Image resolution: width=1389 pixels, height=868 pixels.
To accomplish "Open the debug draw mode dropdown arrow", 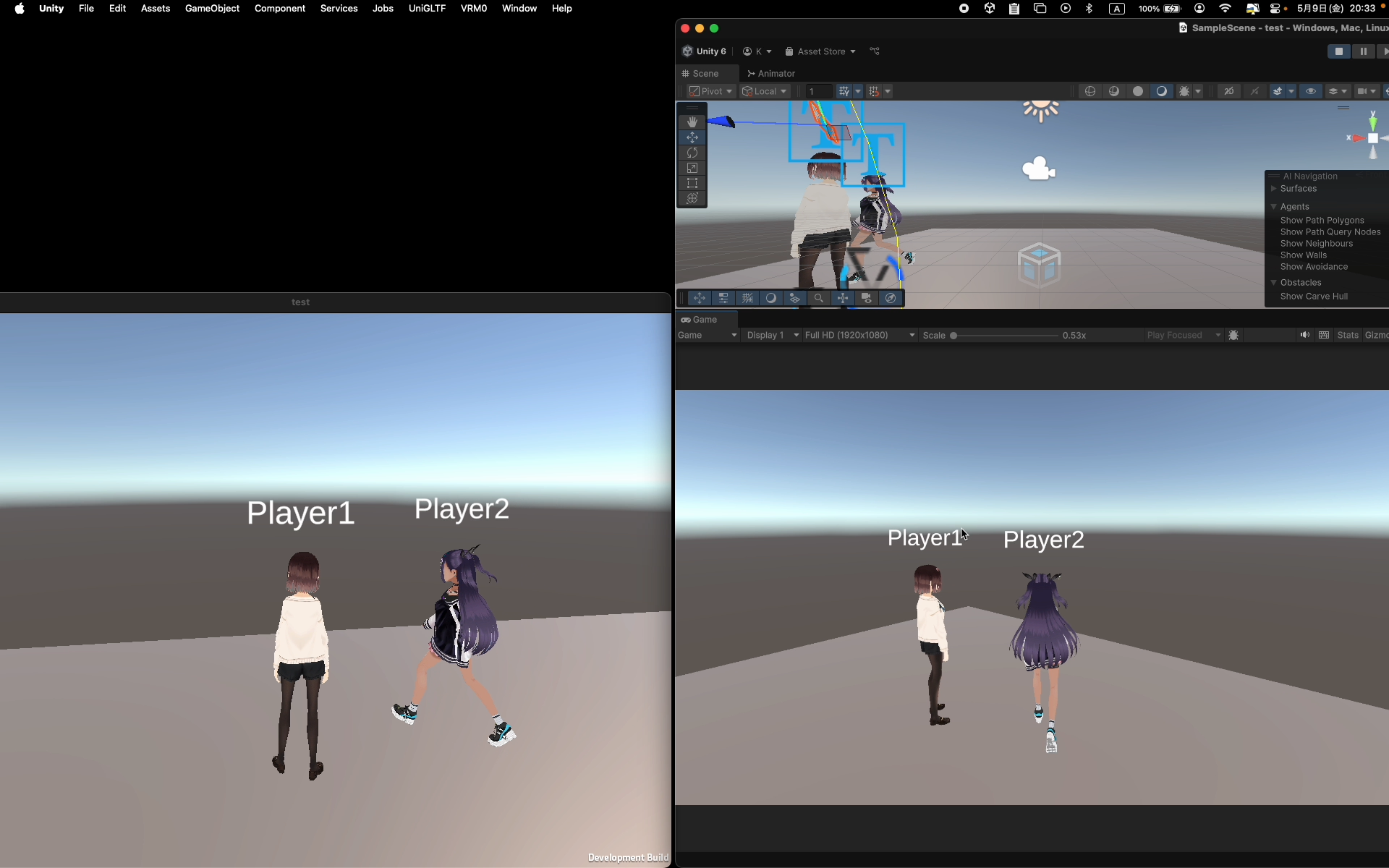I will pos(1198,91).
